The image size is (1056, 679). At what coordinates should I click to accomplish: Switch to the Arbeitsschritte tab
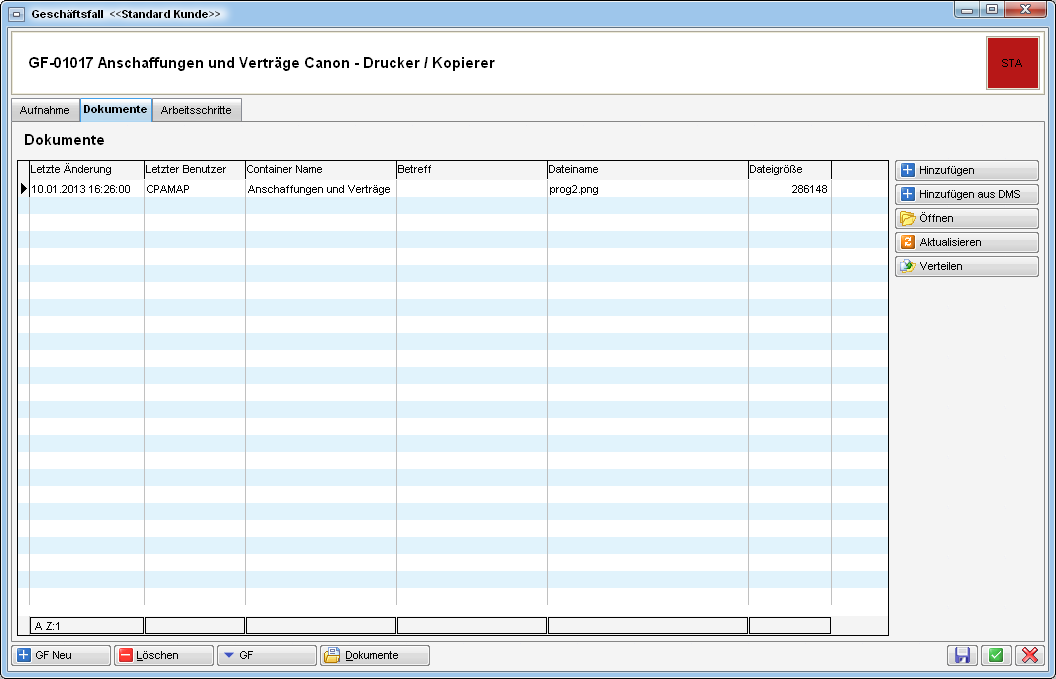[x=196, y=110]
